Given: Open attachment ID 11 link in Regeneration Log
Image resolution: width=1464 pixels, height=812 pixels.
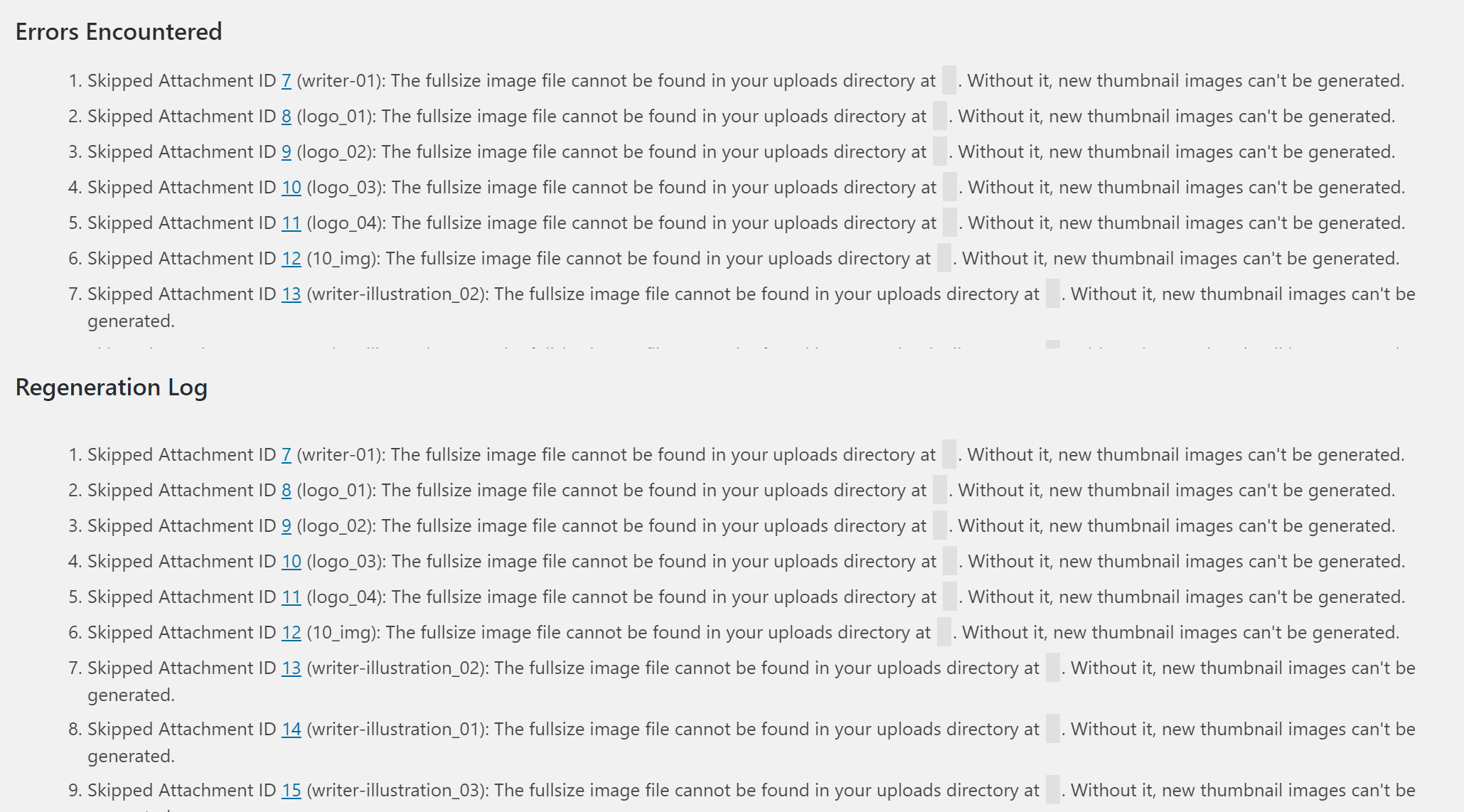Looking at the screenshot, I should 292,597.
